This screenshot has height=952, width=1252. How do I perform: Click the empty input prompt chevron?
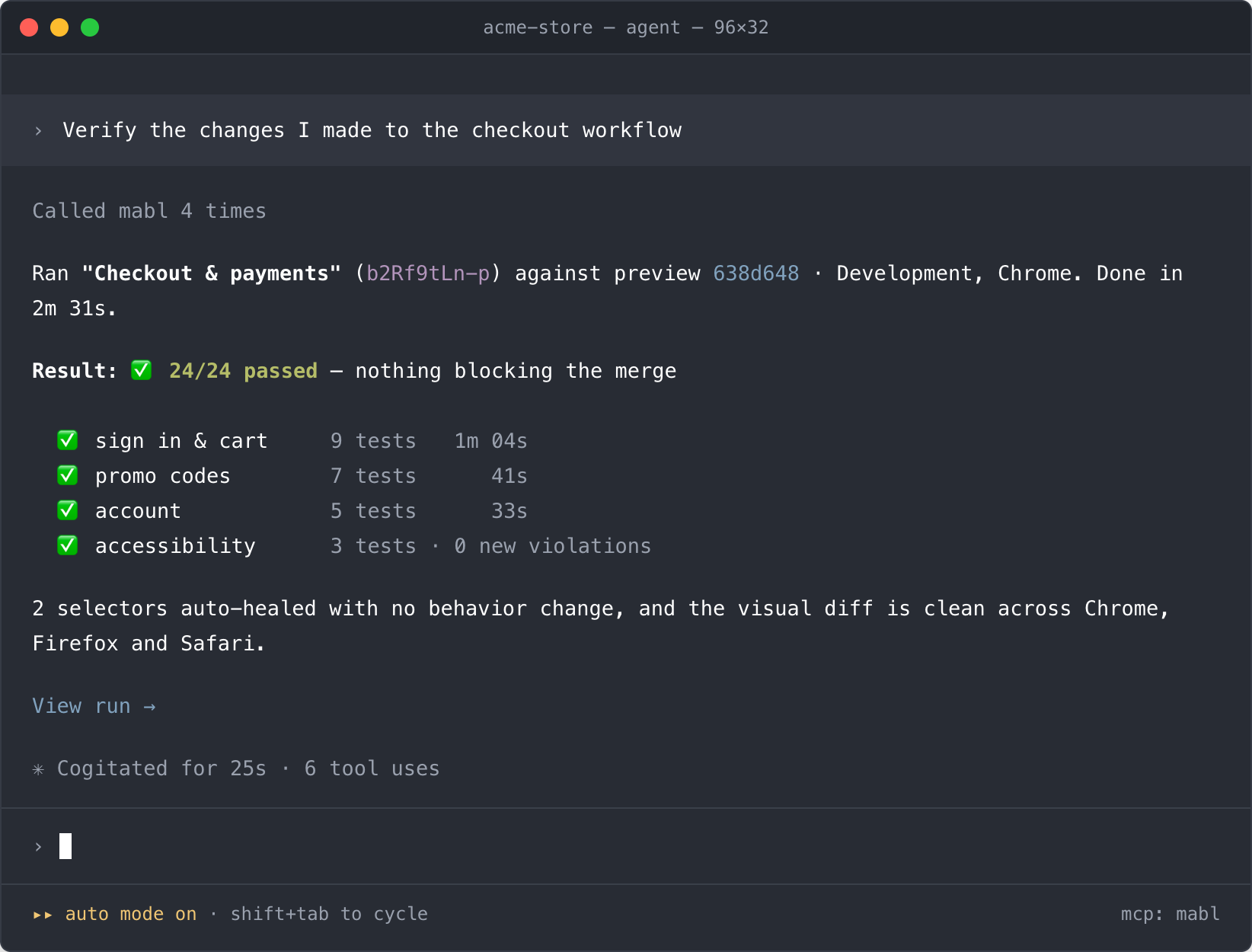click(x=38, y=847)
